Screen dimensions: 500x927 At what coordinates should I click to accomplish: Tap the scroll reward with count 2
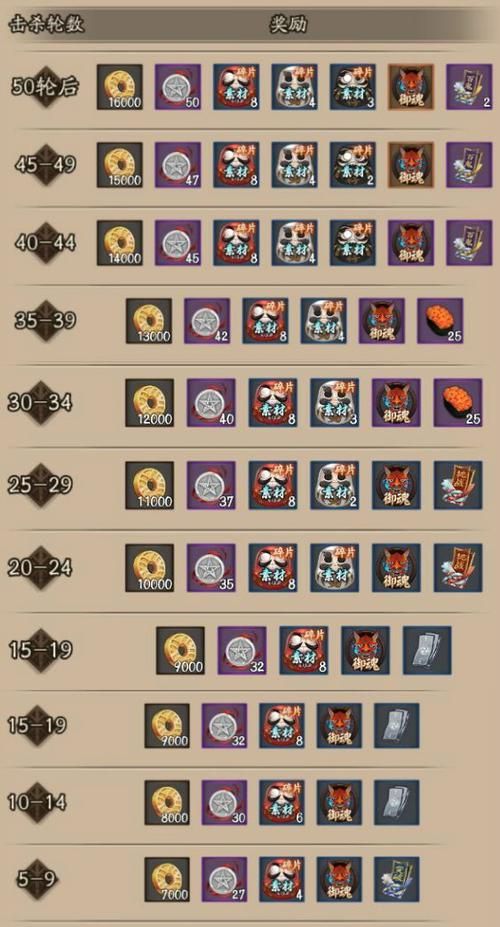[469, 87]
